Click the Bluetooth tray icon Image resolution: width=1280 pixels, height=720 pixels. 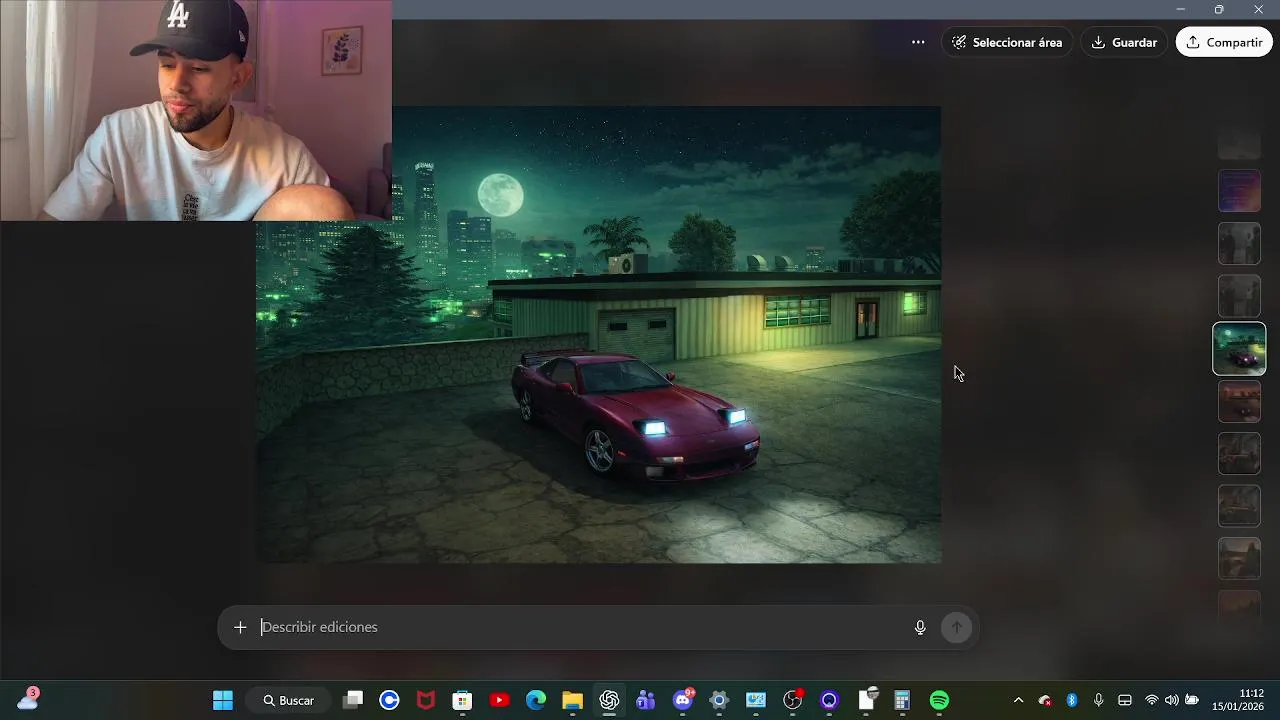(1072, 700)
